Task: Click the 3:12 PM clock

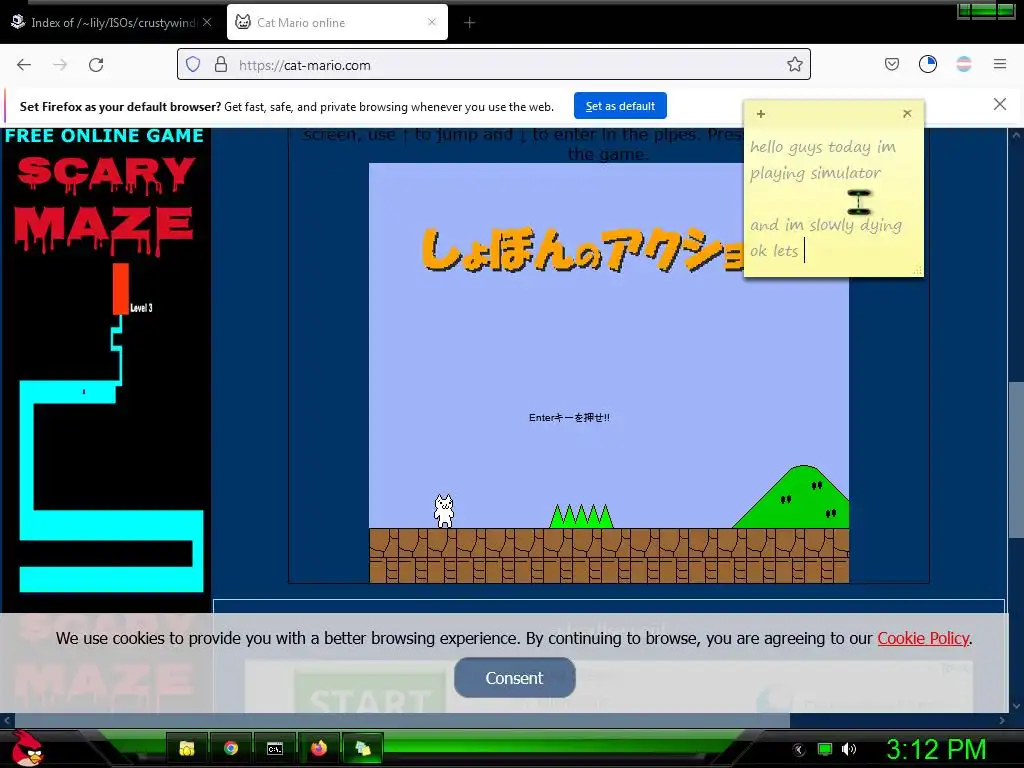Action: (x=936, y=749)
